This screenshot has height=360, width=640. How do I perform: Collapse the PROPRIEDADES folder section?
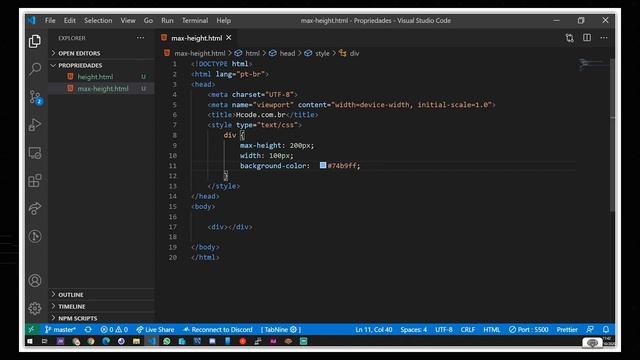click(x=102, y=65)
